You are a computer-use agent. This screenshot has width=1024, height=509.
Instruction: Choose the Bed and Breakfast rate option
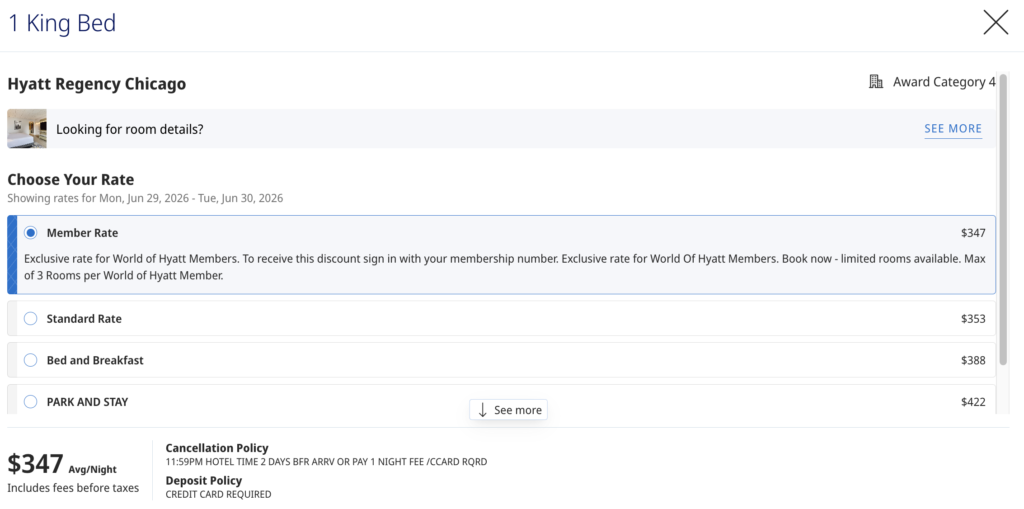(x=502, y=360)
